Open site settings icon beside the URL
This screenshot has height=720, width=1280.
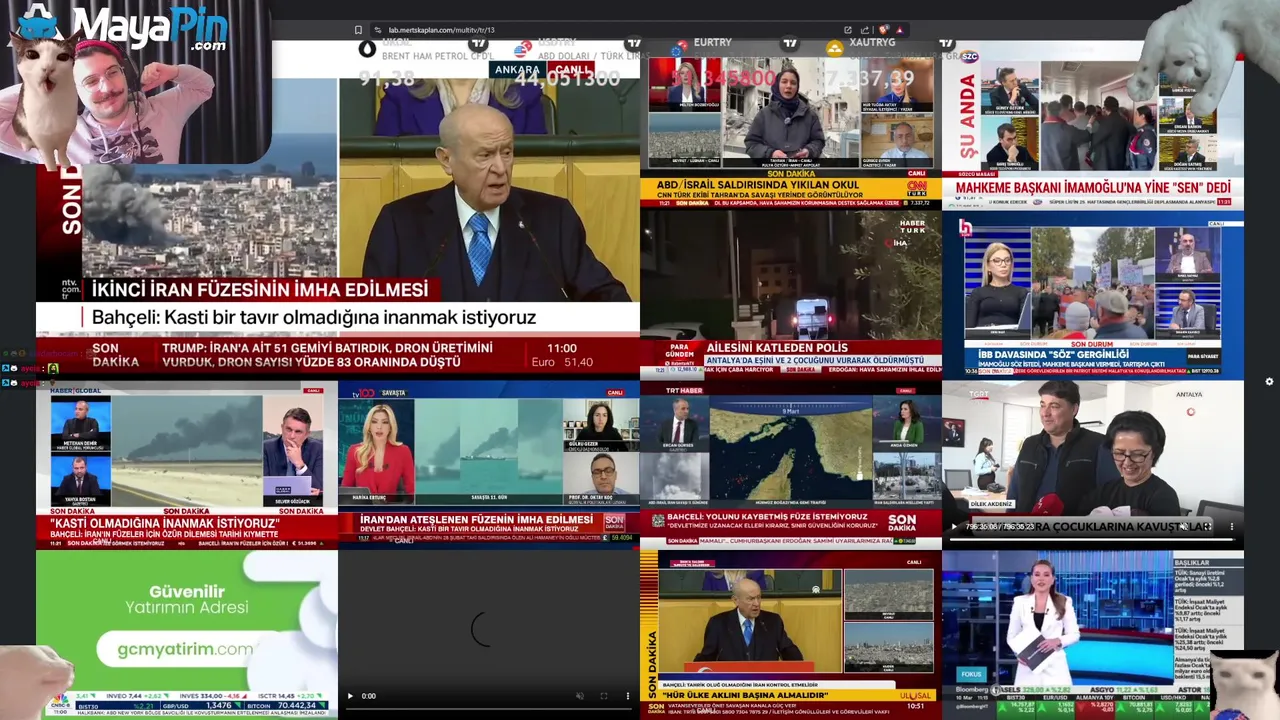click(377, 30)
